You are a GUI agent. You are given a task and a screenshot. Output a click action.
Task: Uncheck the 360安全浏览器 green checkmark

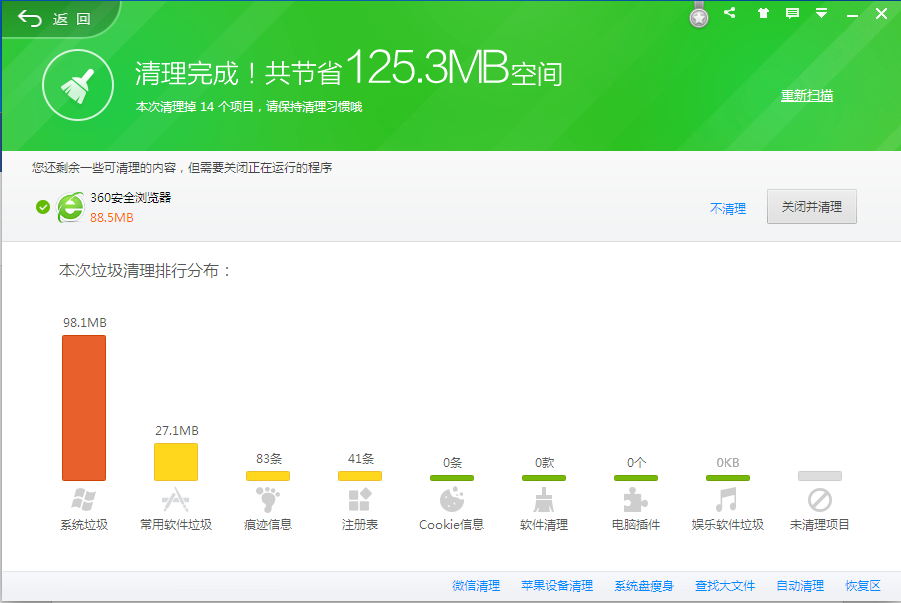coord(43,207)
